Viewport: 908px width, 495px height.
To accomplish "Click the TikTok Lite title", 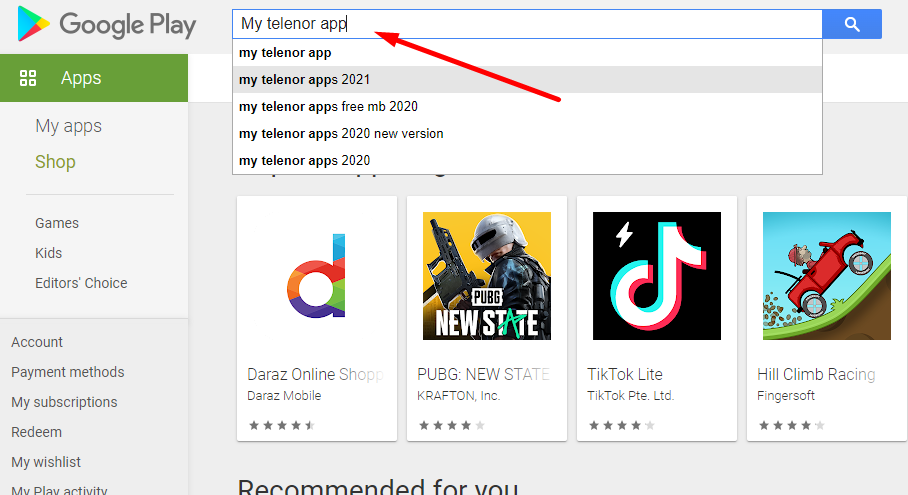I will (625, 375).
